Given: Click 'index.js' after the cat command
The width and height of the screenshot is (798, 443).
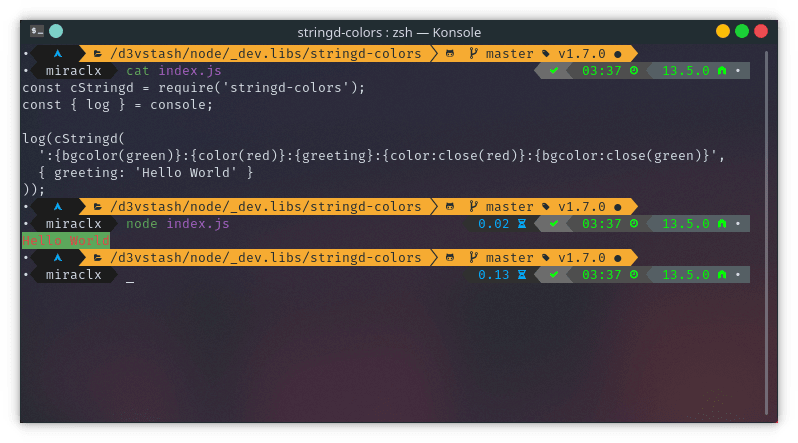Looking at the screenshot, I should click(190, 71).
